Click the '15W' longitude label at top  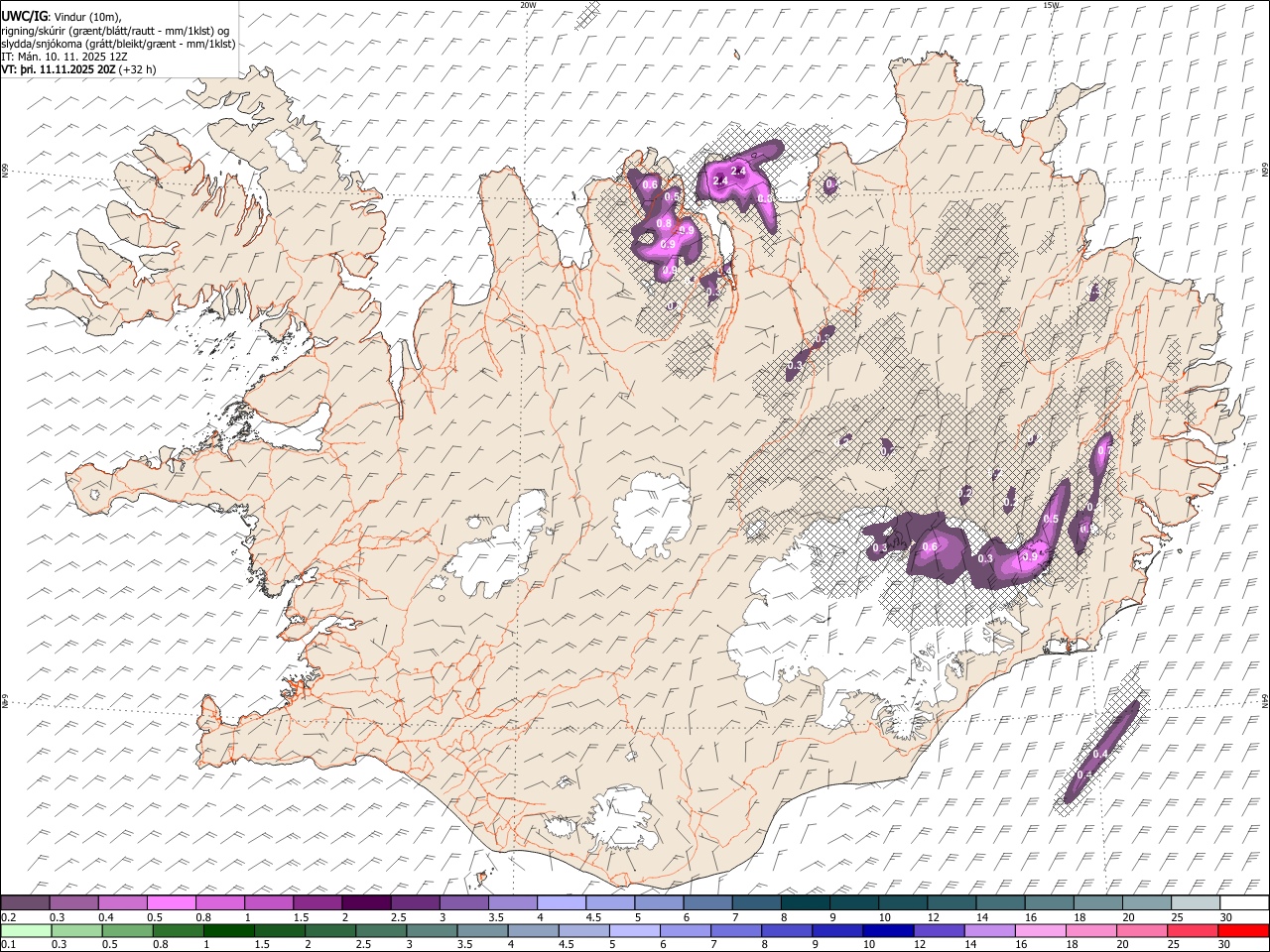[1051, 5]
